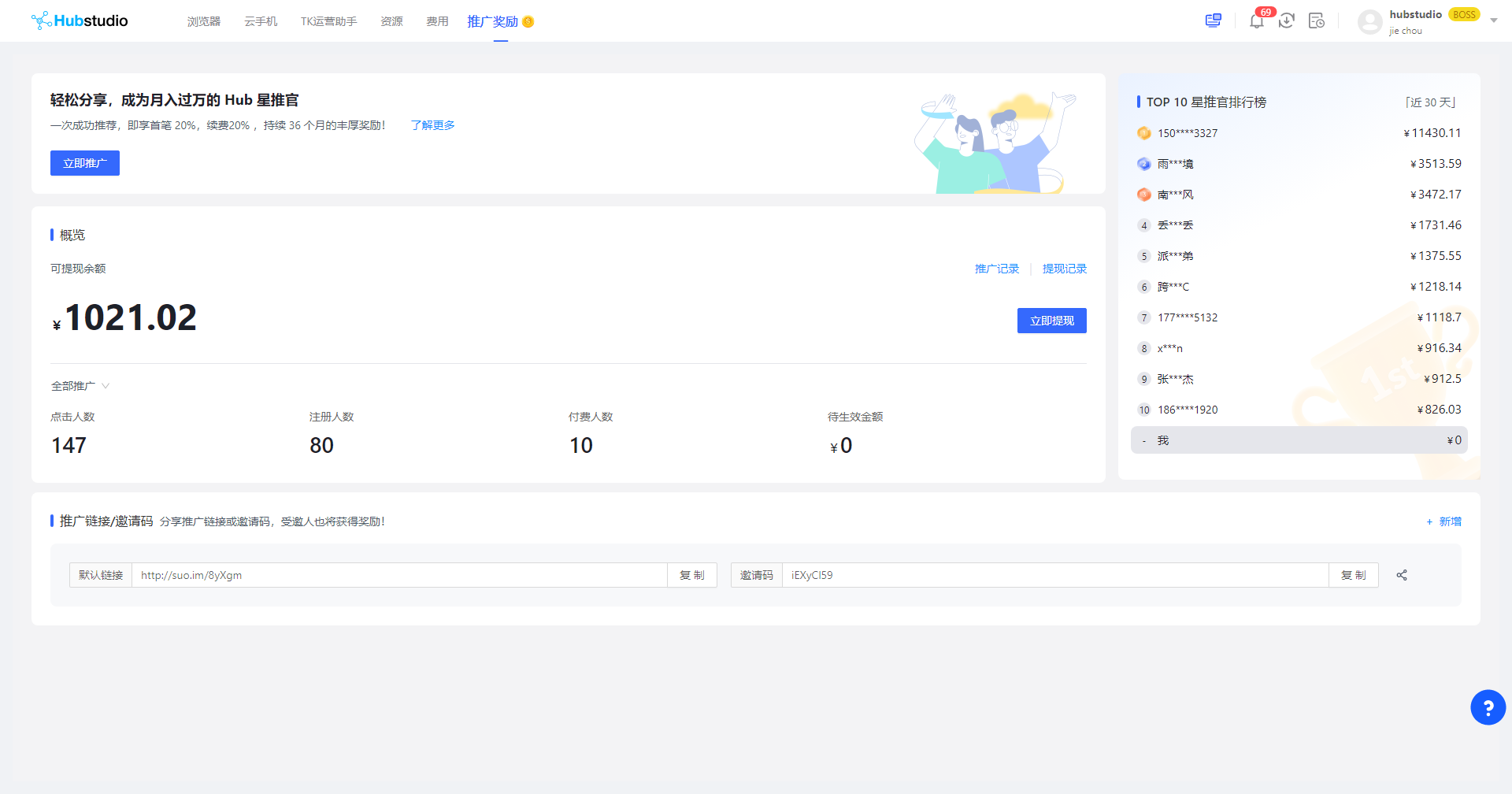Select leaderboard row 177****5132
The height and width of the screenshot is (794, 1512).
[x=1299, y=317]
